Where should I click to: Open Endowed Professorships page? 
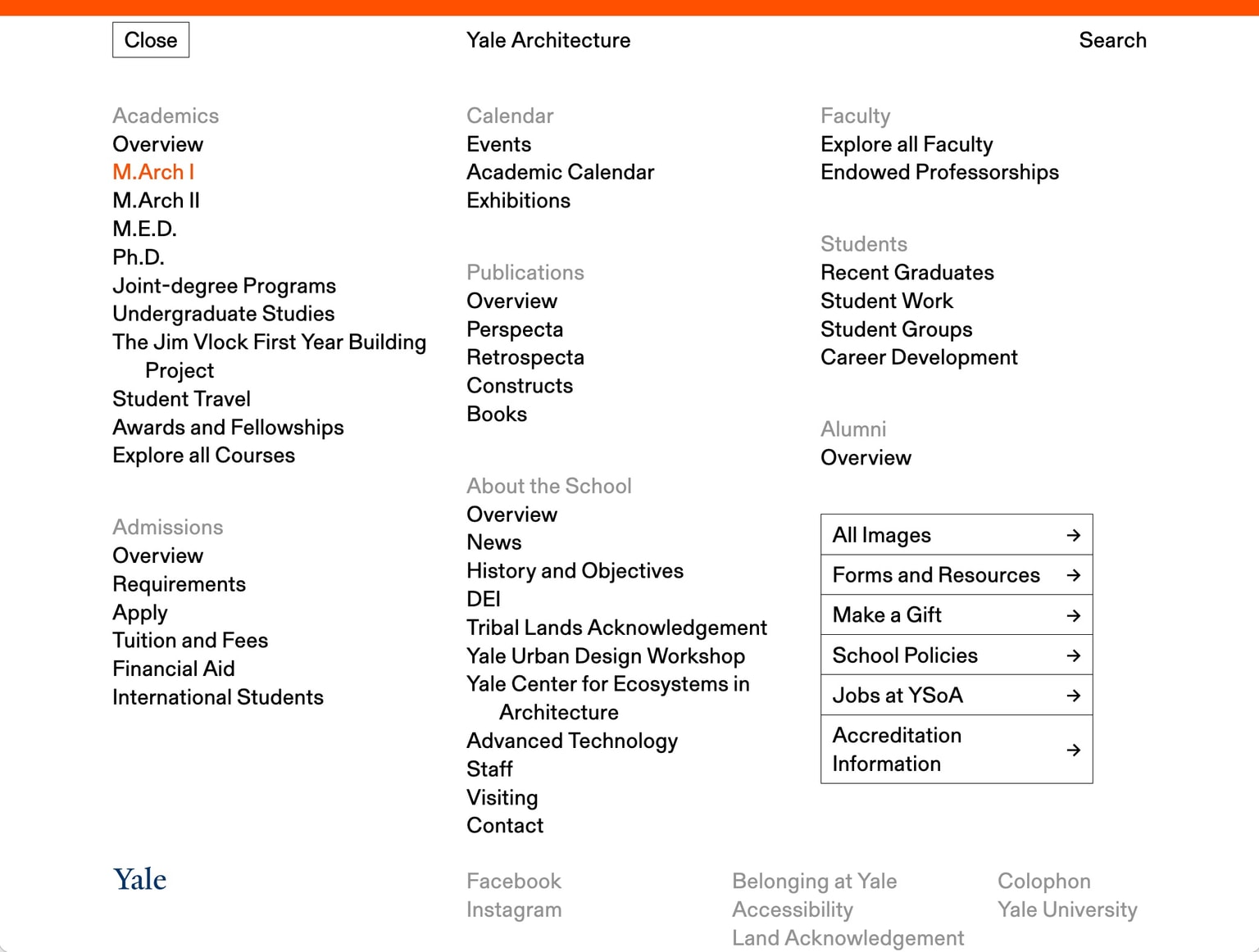(939, 172)
